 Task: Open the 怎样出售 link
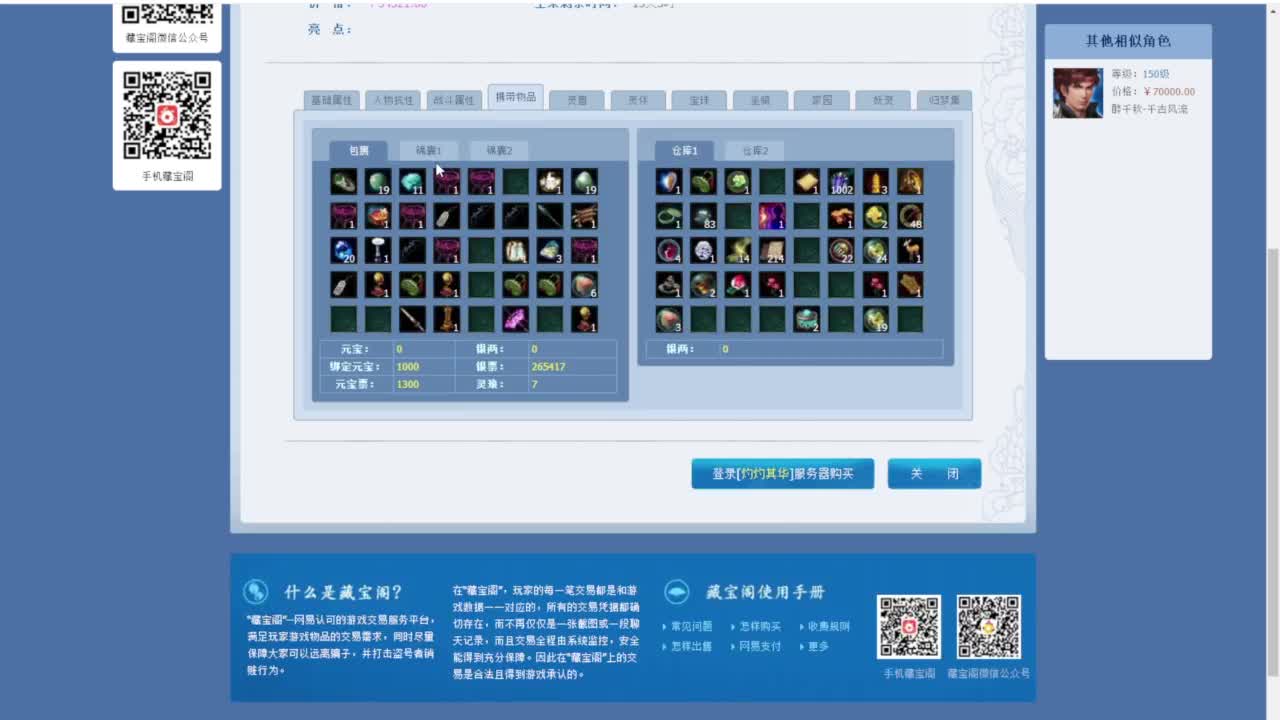[691, 647]
